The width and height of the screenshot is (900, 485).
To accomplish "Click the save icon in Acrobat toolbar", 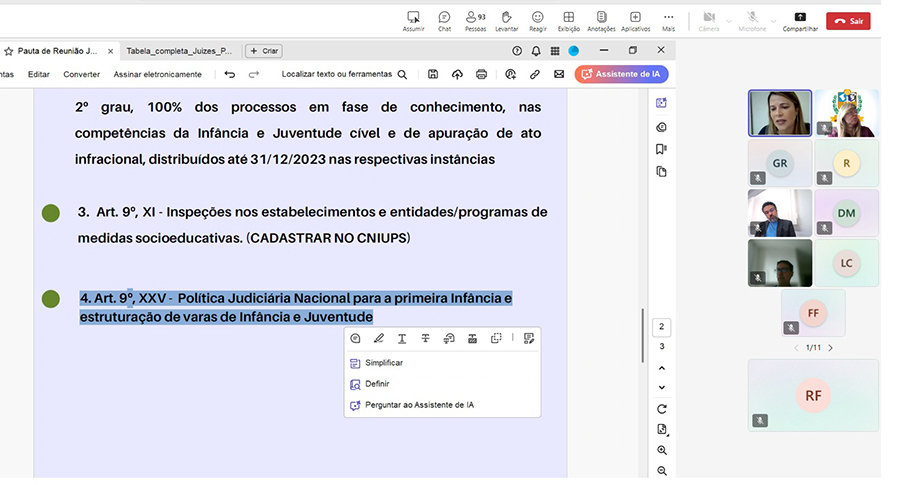I will 432,74.
